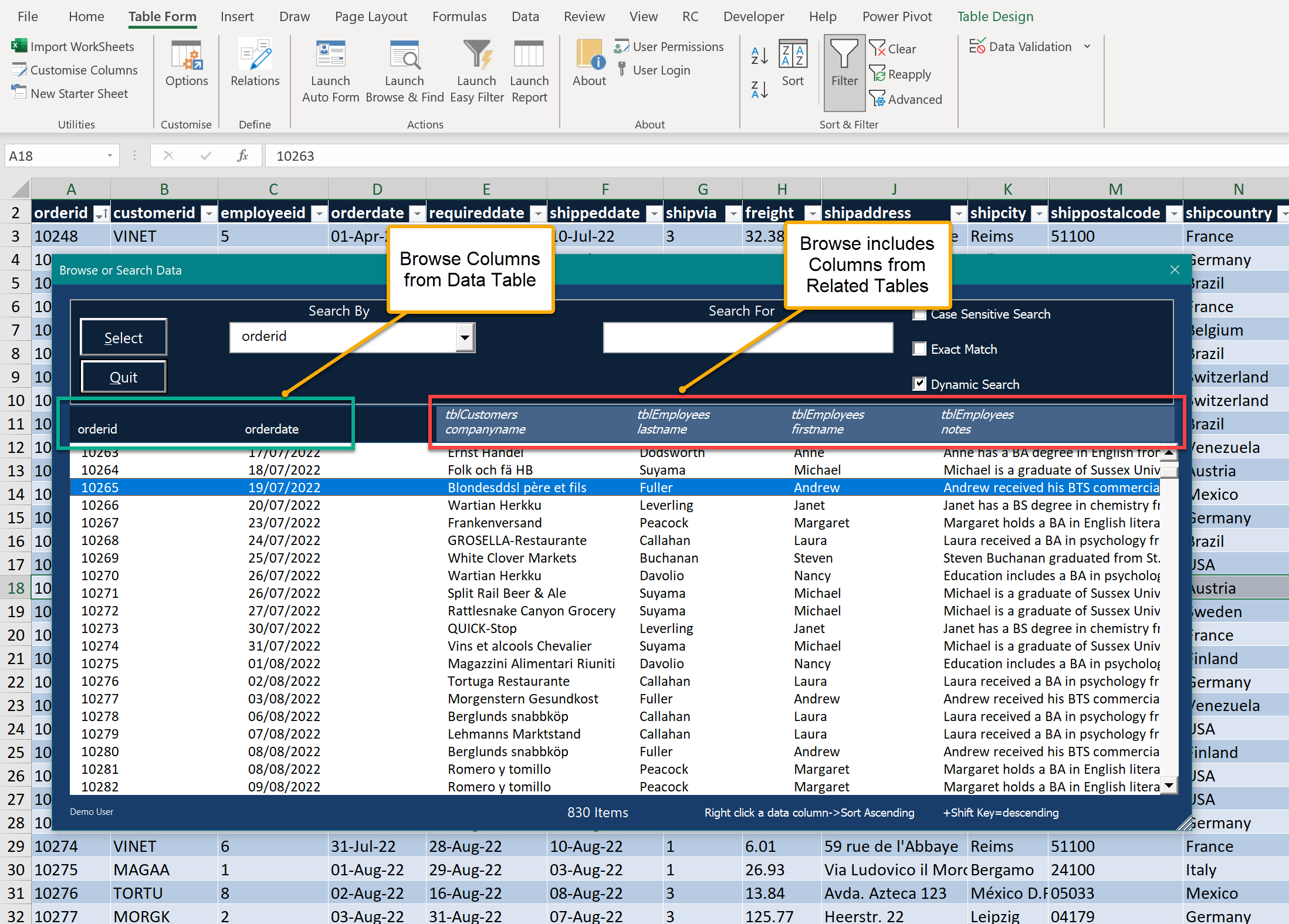Create a New Starter Sheet

click(x=70, y=94)
